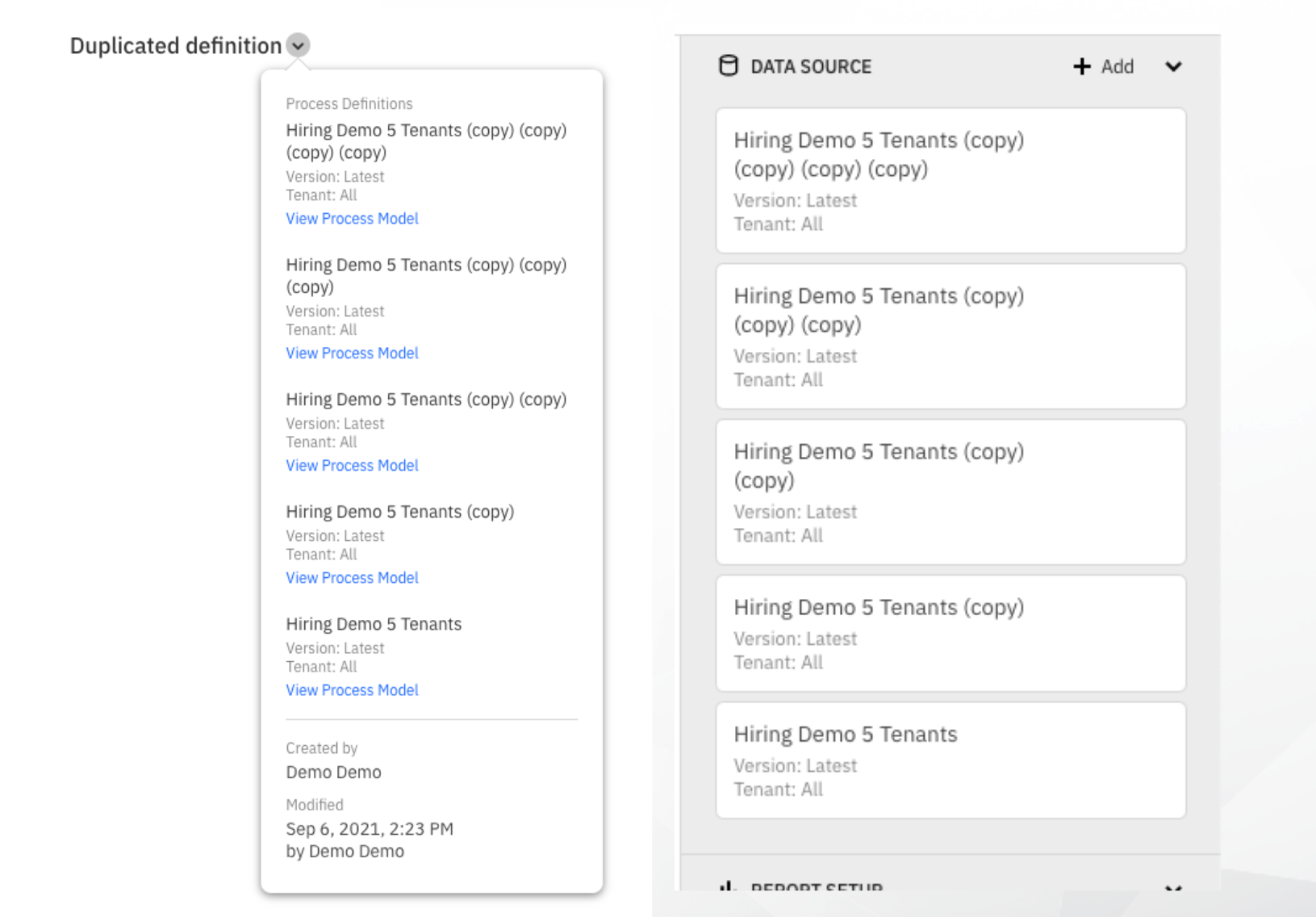1316x917 pixels.
Task: Select the data source card with three copies
Action: (x=950, y=337)
